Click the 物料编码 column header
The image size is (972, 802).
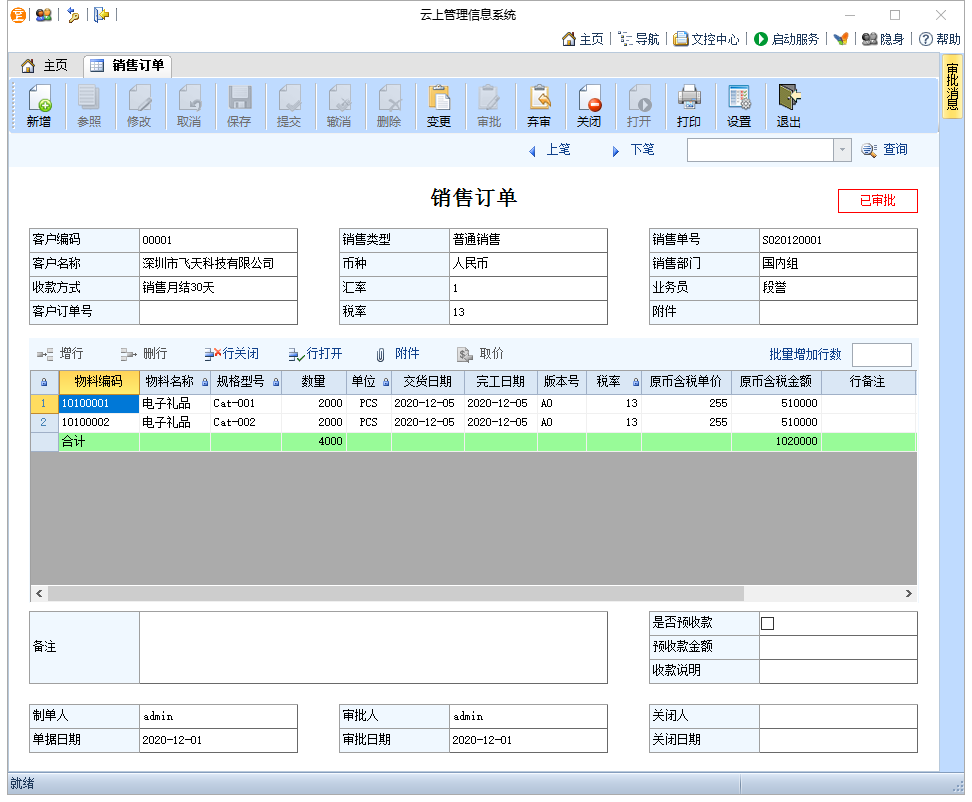click(x=99, y=382)
